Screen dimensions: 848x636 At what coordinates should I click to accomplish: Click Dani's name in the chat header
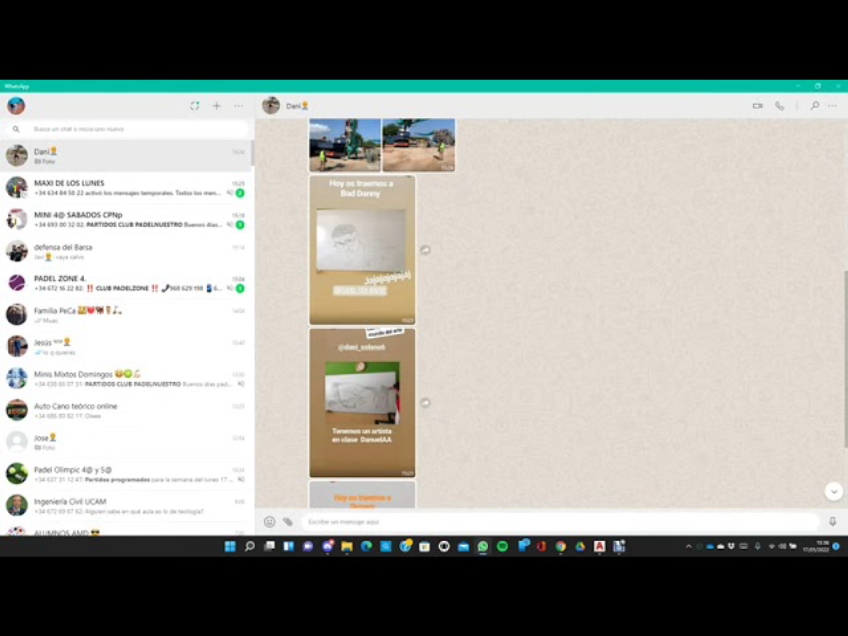pos(297,106)
